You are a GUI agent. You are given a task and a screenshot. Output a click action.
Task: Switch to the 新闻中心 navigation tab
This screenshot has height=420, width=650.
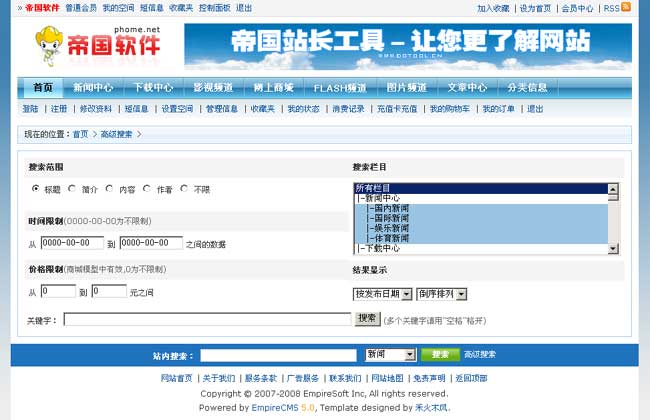click(92, 87)
